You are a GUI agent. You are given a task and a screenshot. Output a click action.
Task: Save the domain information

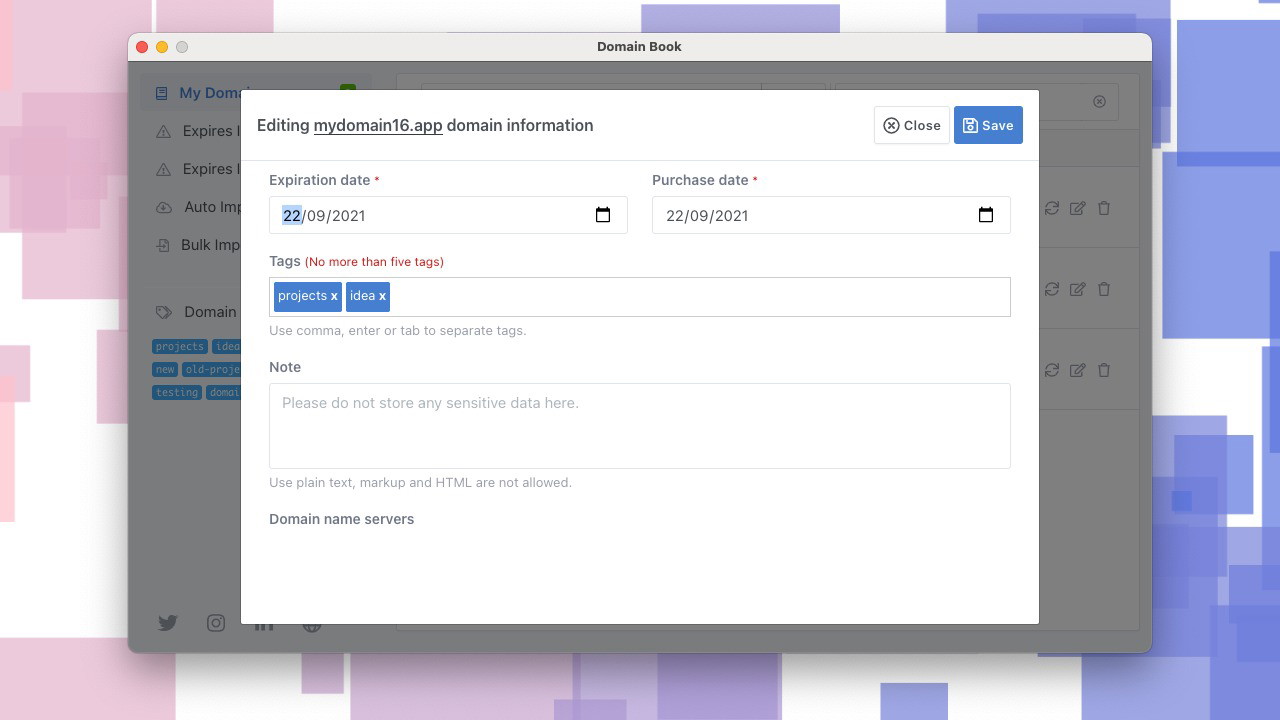coord(988,125)
